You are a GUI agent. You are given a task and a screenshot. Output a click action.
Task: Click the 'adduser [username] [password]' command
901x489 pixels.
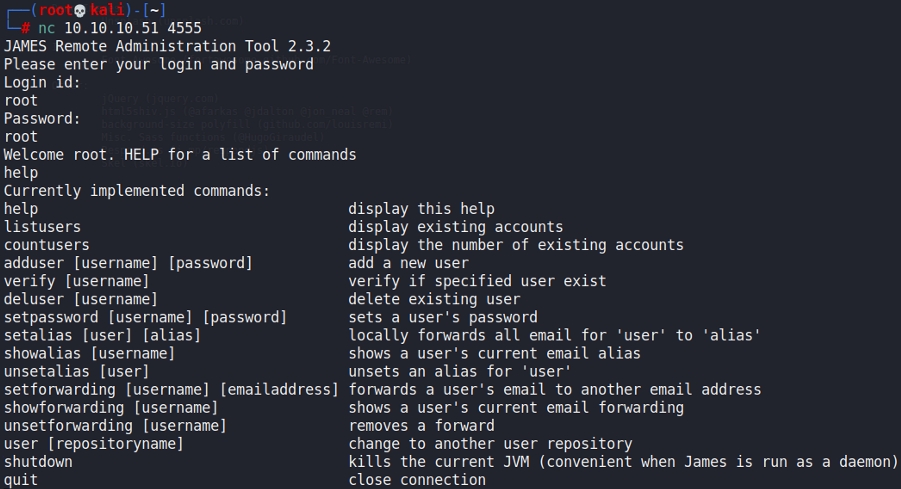(128, 263)
